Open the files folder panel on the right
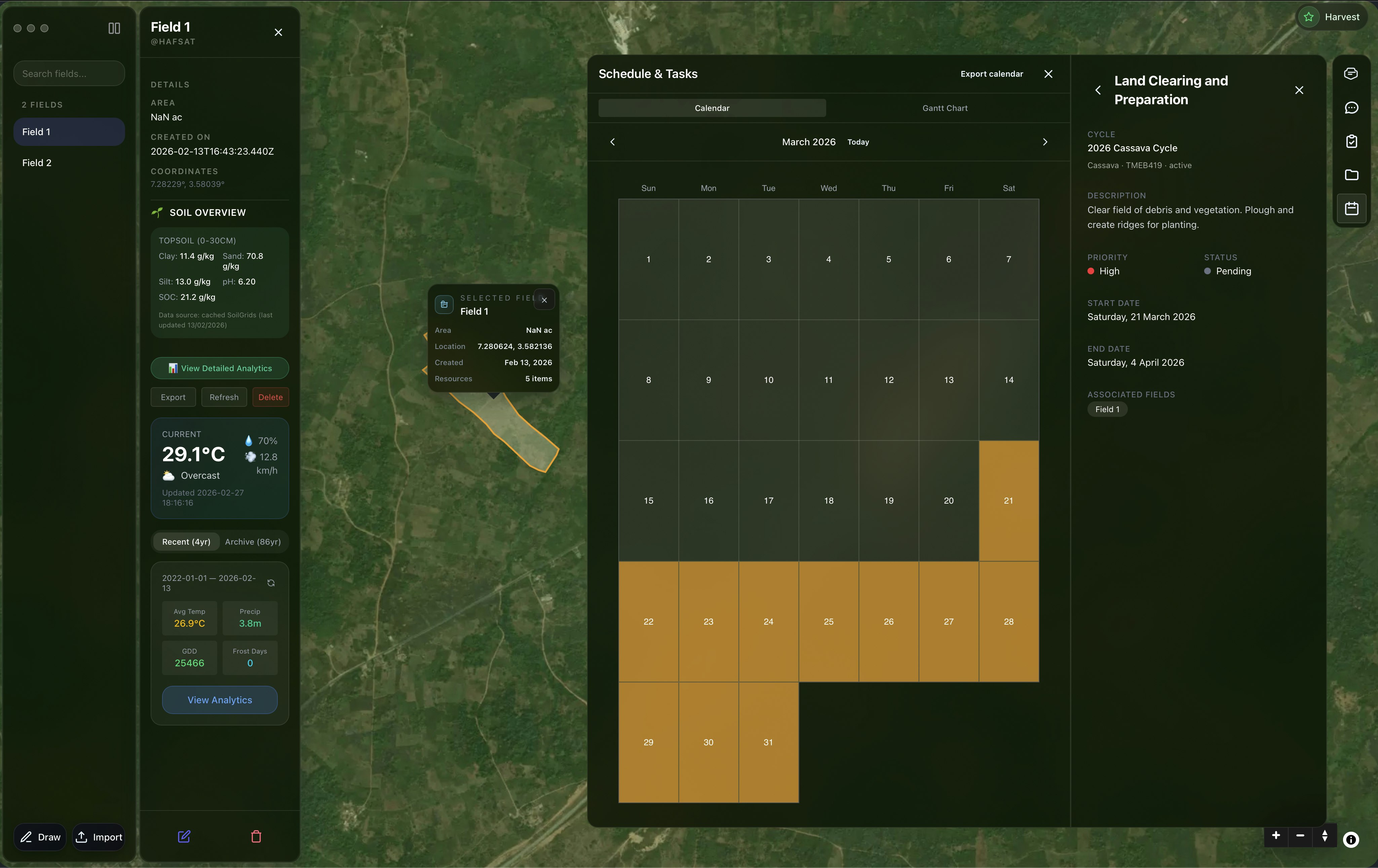1378x868 pixels. [x=1351, y=175]
